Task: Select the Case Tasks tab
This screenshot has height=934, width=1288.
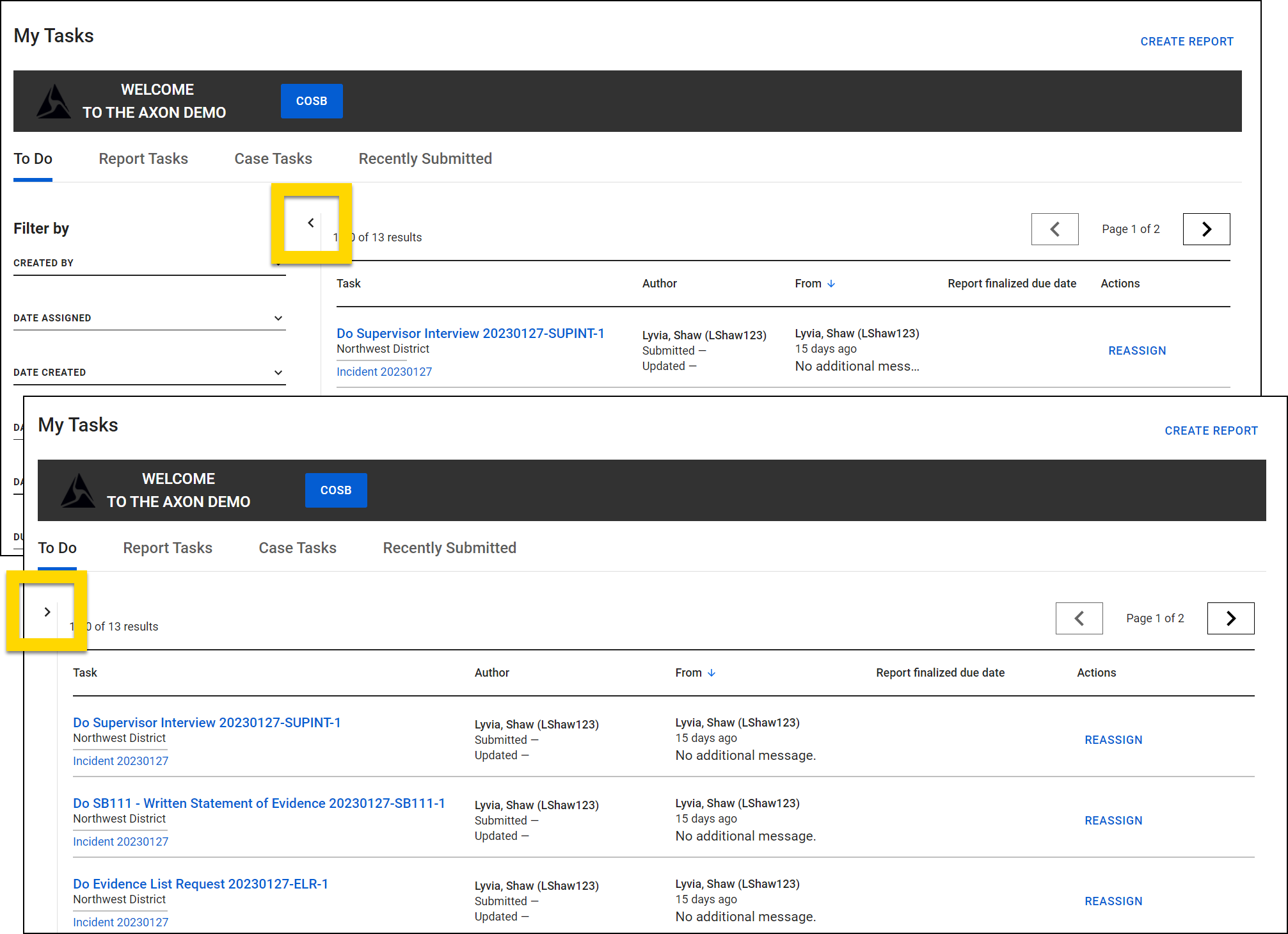Action: [297, 547]
